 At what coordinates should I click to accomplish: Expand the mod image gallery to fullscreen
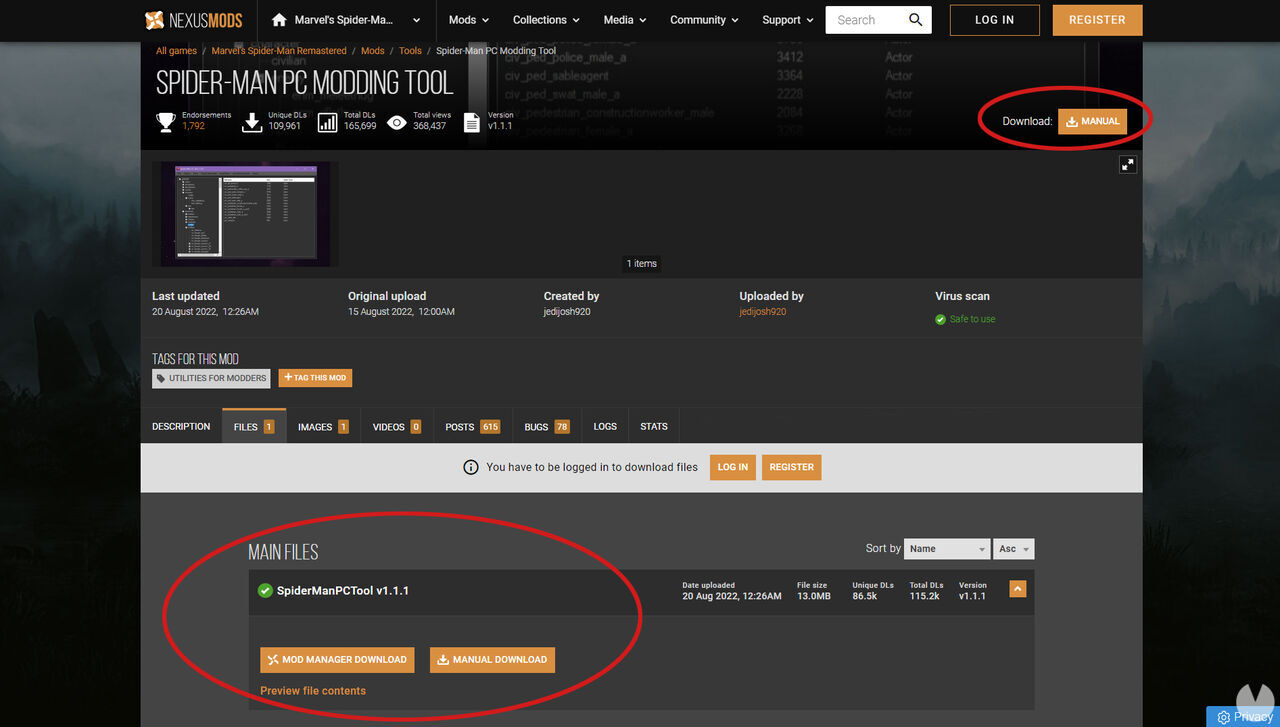1127,165
